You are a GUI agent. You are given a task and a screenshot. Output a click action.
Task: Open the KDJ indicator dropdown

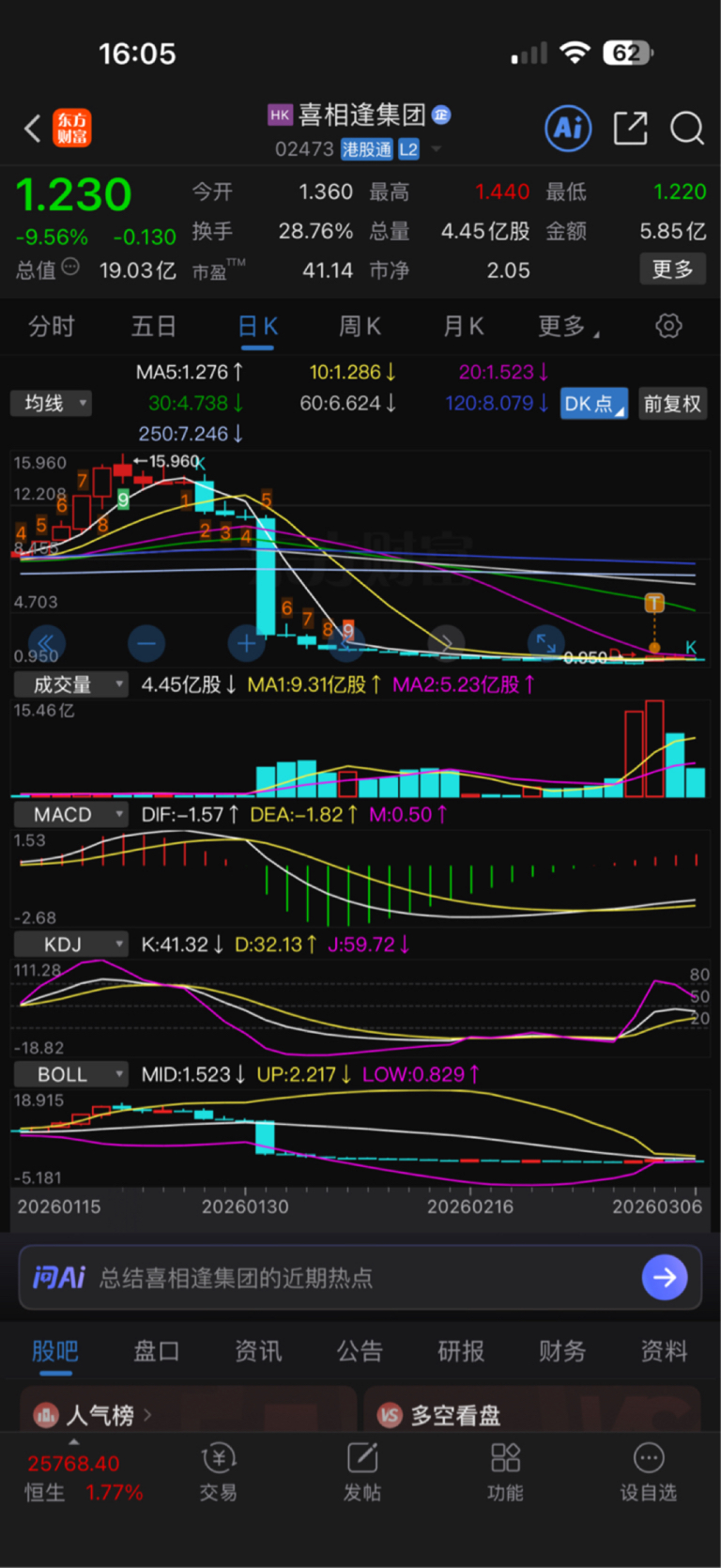tap(70, 944)
